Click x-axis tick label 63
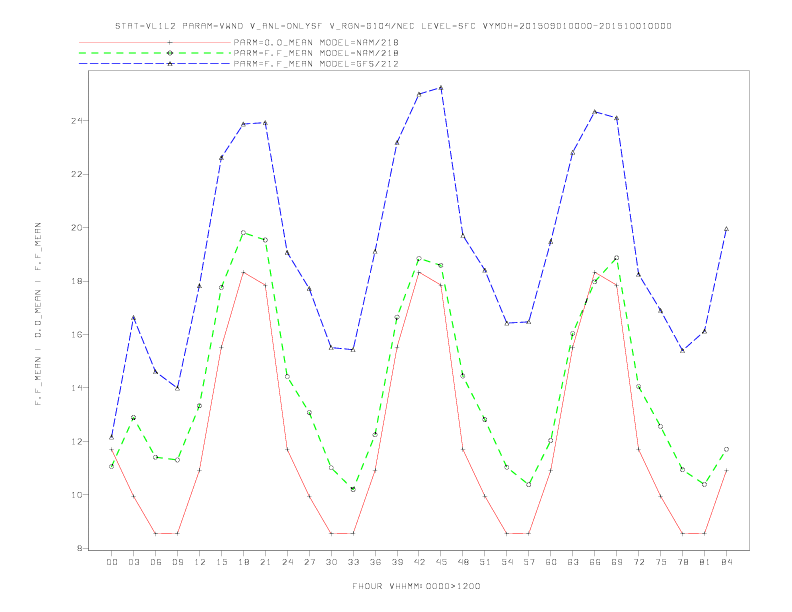Viewport: 792px width, 612px height. click(x=573, y=562)
